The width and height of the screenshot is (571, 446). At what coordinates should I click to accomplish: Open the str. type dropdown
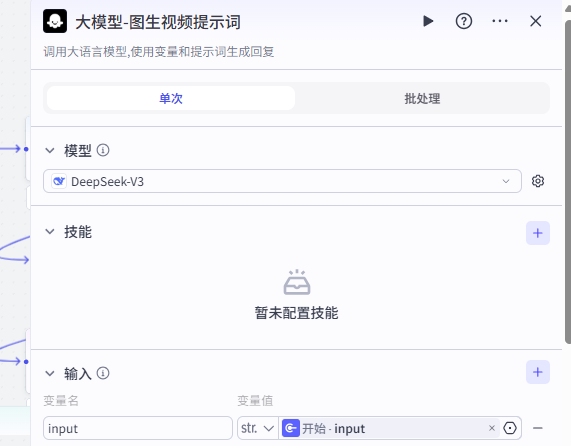[257, 428]
